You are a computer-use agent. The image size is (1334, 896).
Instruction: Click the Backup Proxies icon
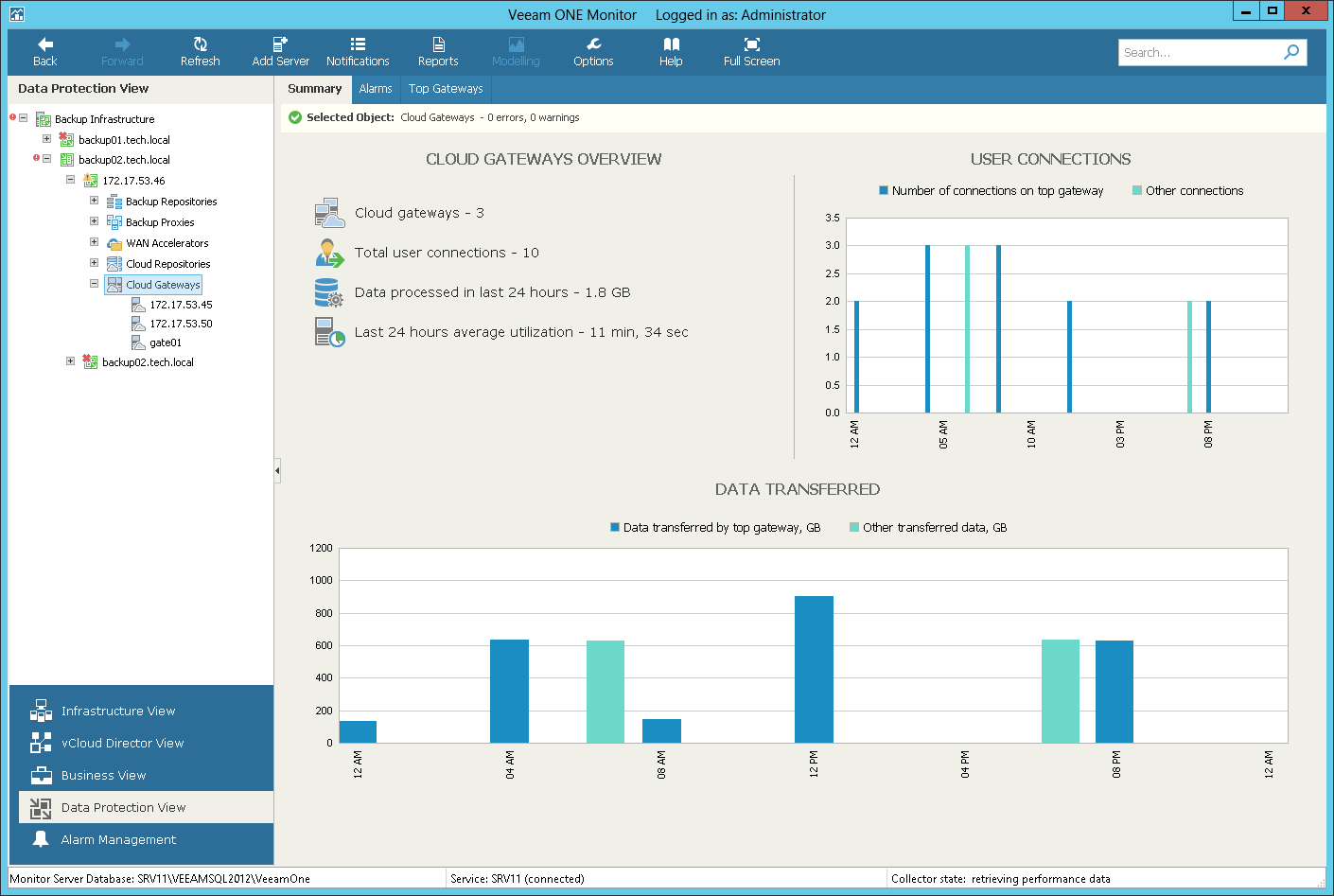tap(114, 222)
